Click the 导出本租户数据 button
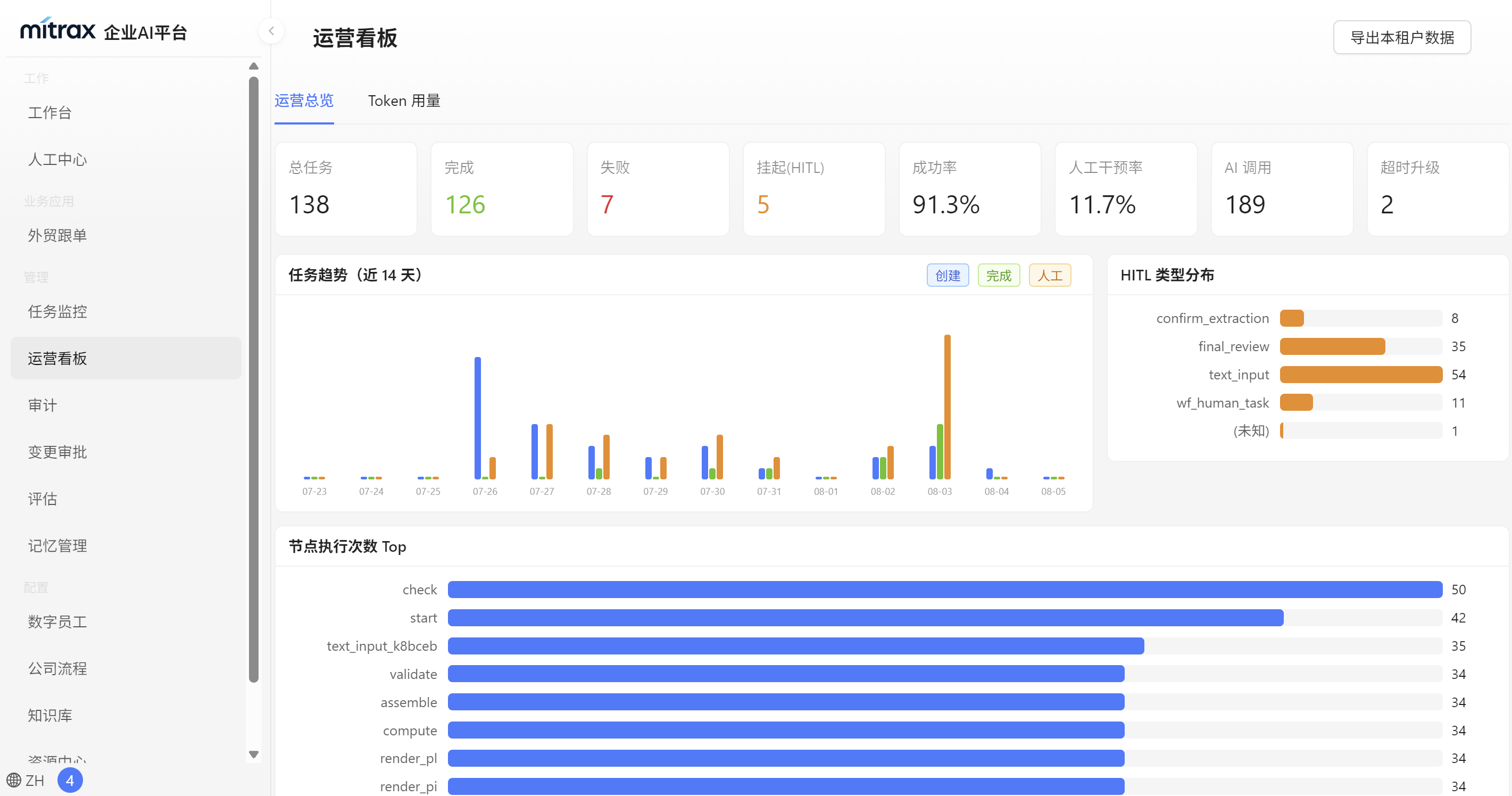 coord(1402,38)
